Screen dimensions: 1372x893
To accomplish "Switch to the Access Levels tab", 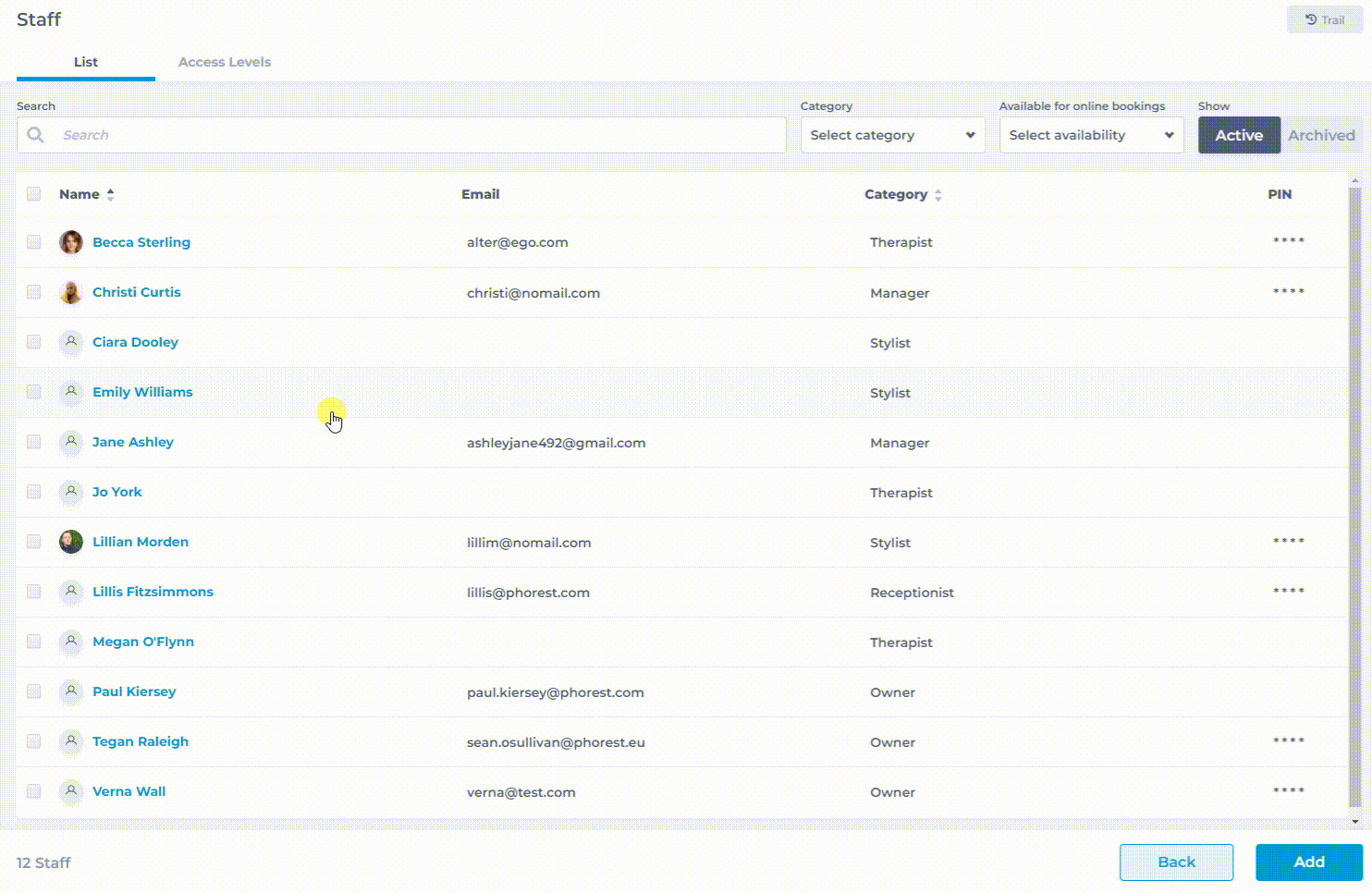I will (x=225, y=62).
